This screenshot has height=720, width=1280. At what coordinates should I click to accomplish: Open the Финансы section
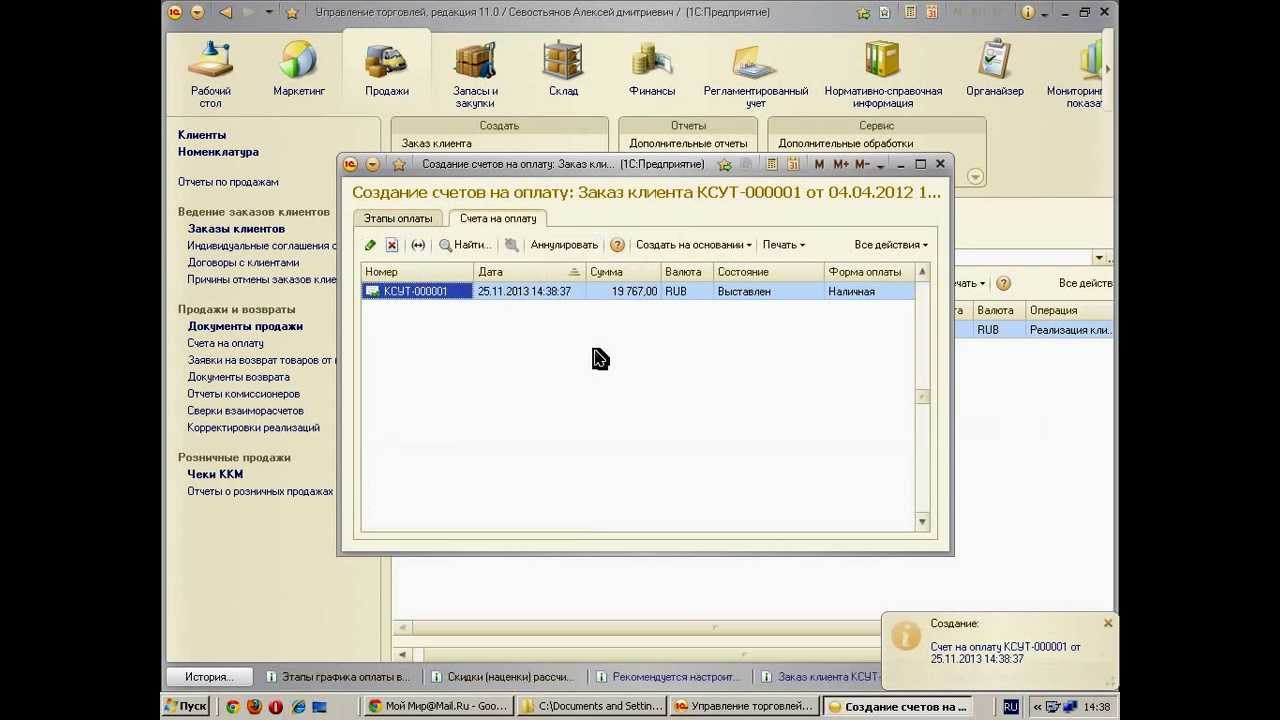(651, 68)
